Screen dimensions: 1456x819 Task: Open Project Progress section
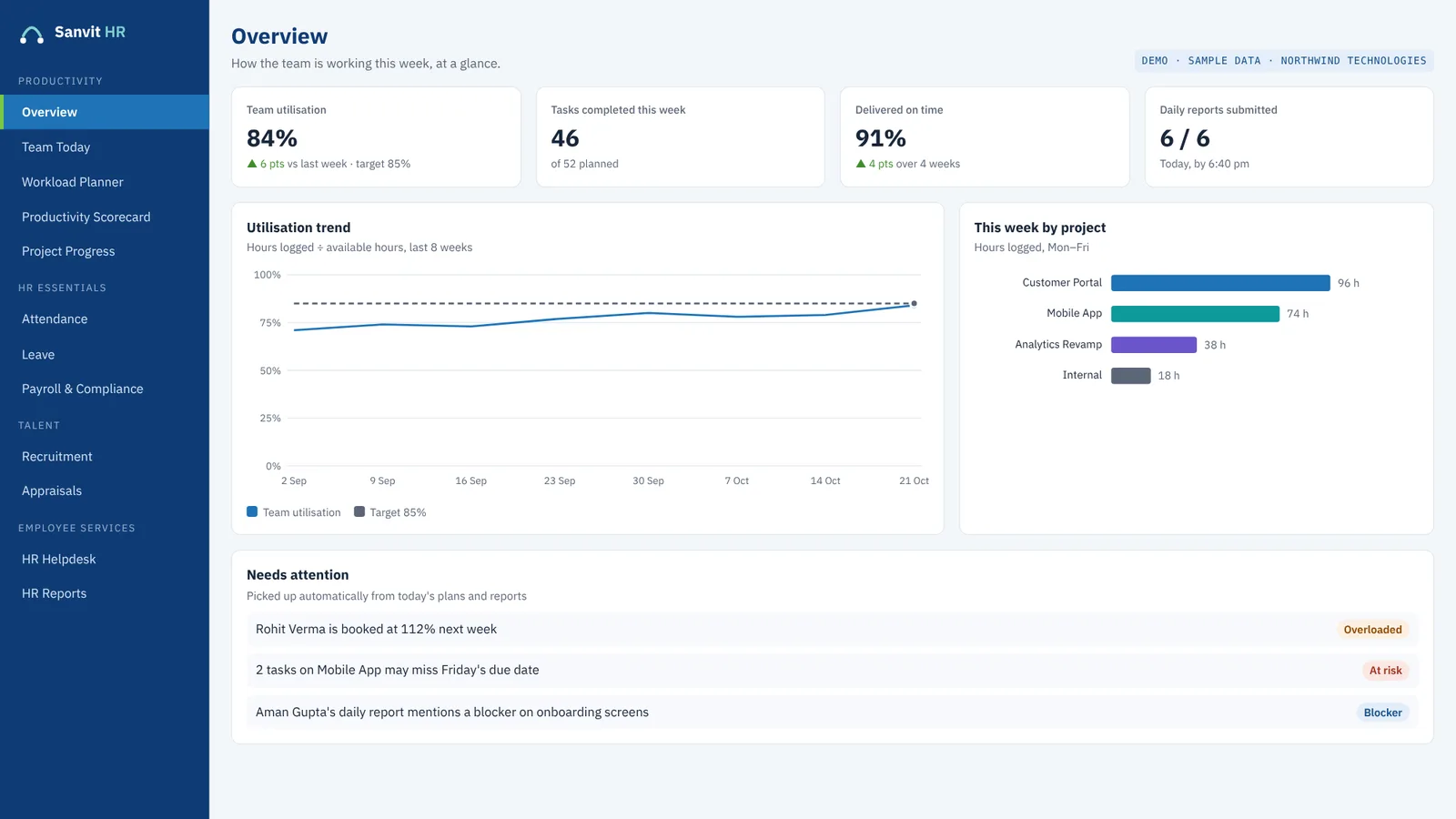coord(105,251)
